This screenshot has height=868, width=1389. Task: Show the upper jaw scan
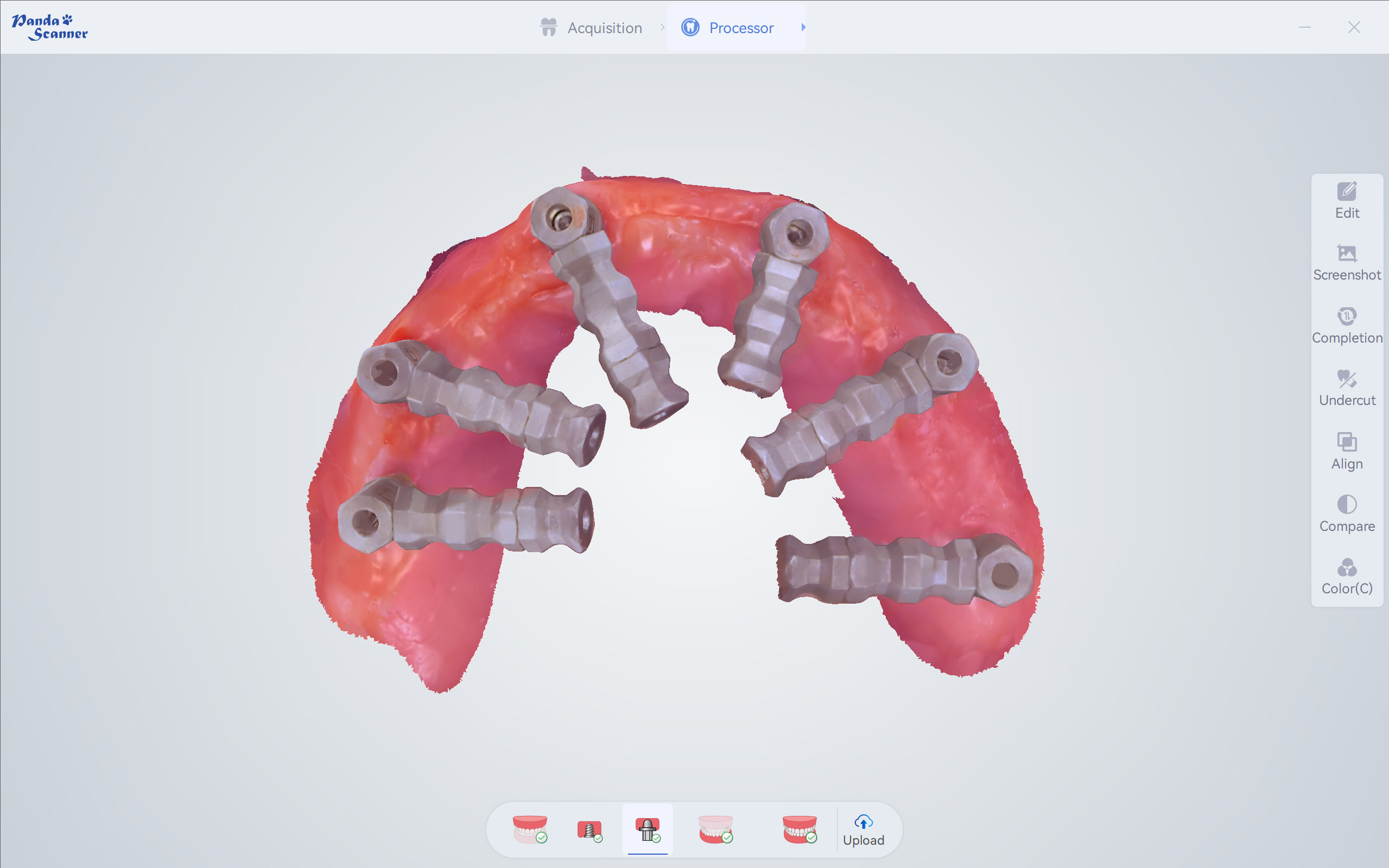coord(529,829)
